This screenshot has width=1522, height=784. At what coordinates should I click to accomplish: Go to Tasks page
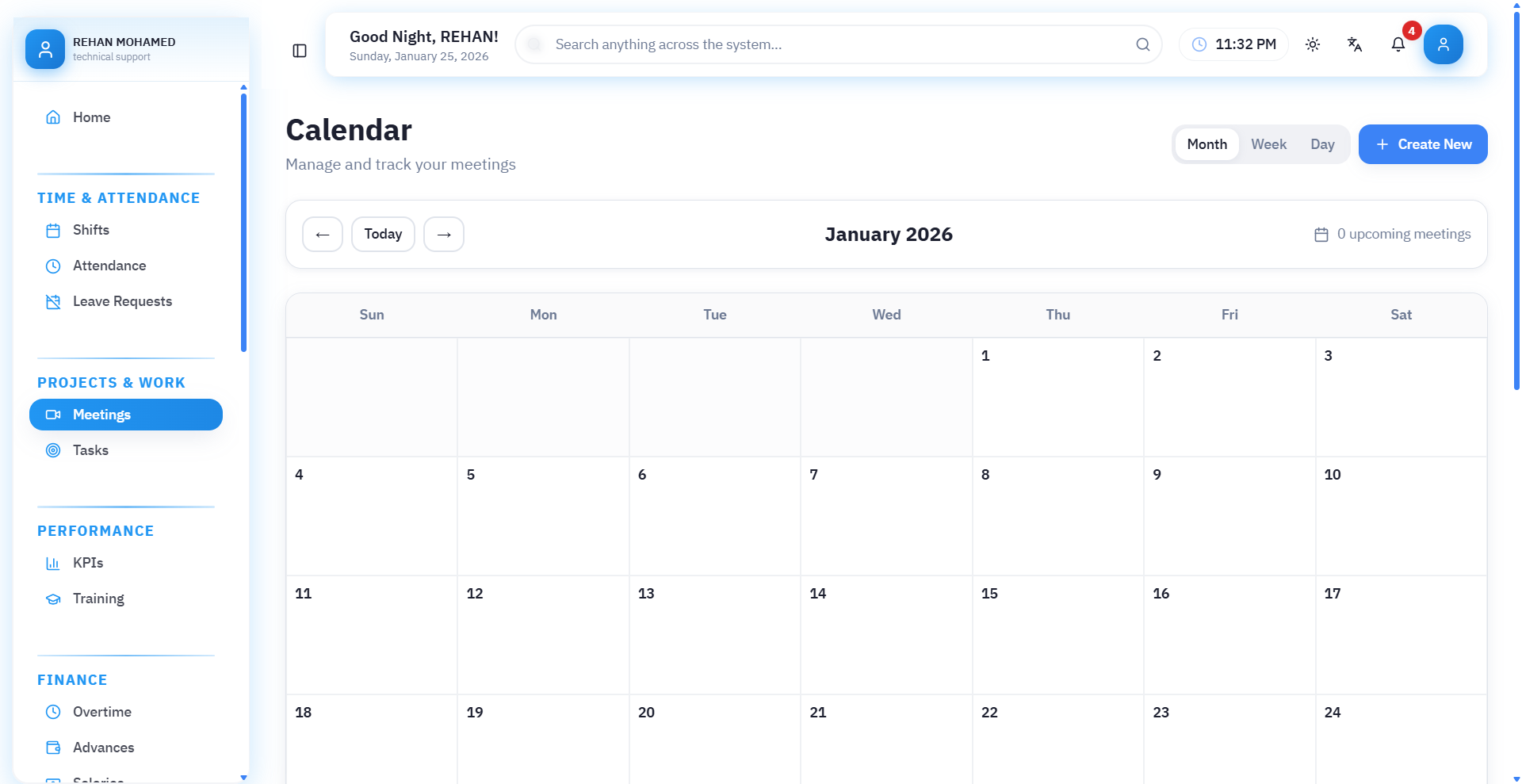click(90, 450)
